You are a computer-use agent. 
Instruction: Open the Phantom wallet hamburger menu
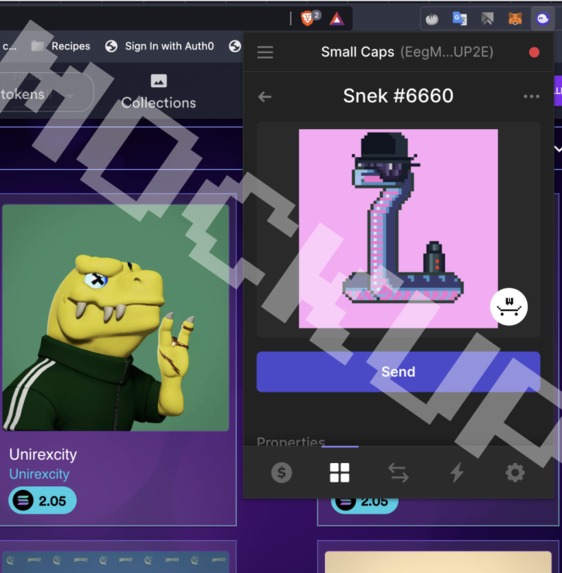pyautogui.click(x=265, y=52)
